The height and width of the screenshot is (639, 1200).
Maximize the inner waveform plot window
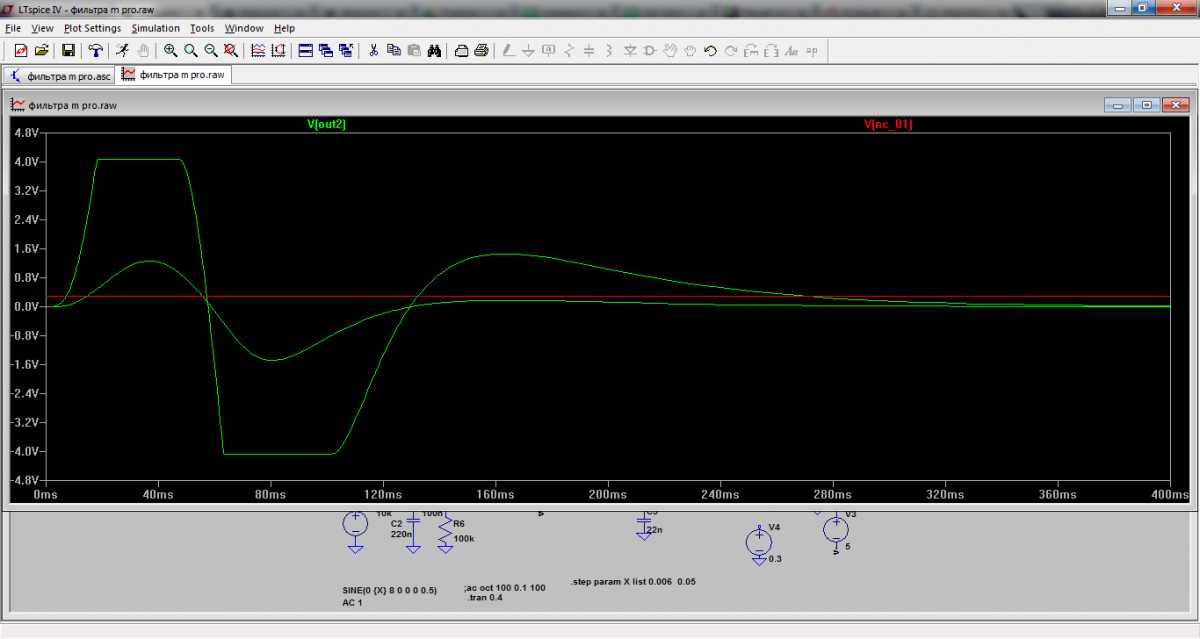pyautogui.click(x=1147, y=105)
